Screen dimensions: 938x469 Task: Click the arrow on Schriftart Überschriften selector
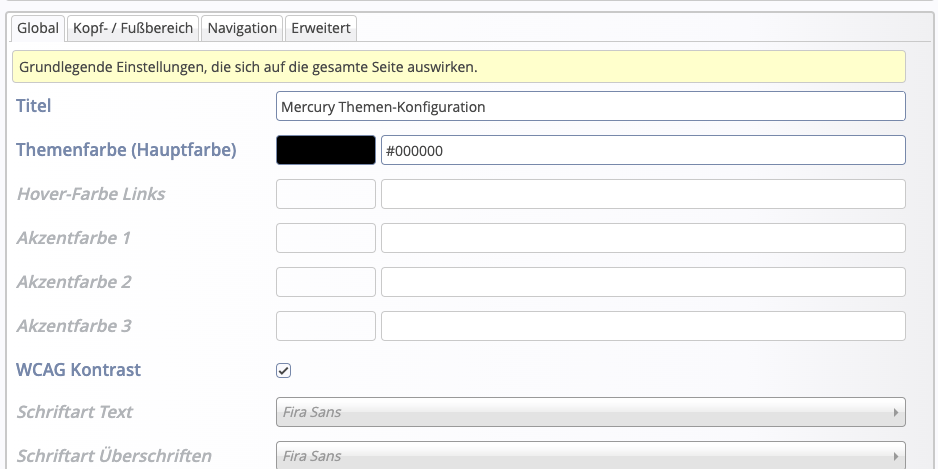click(895, 456)
